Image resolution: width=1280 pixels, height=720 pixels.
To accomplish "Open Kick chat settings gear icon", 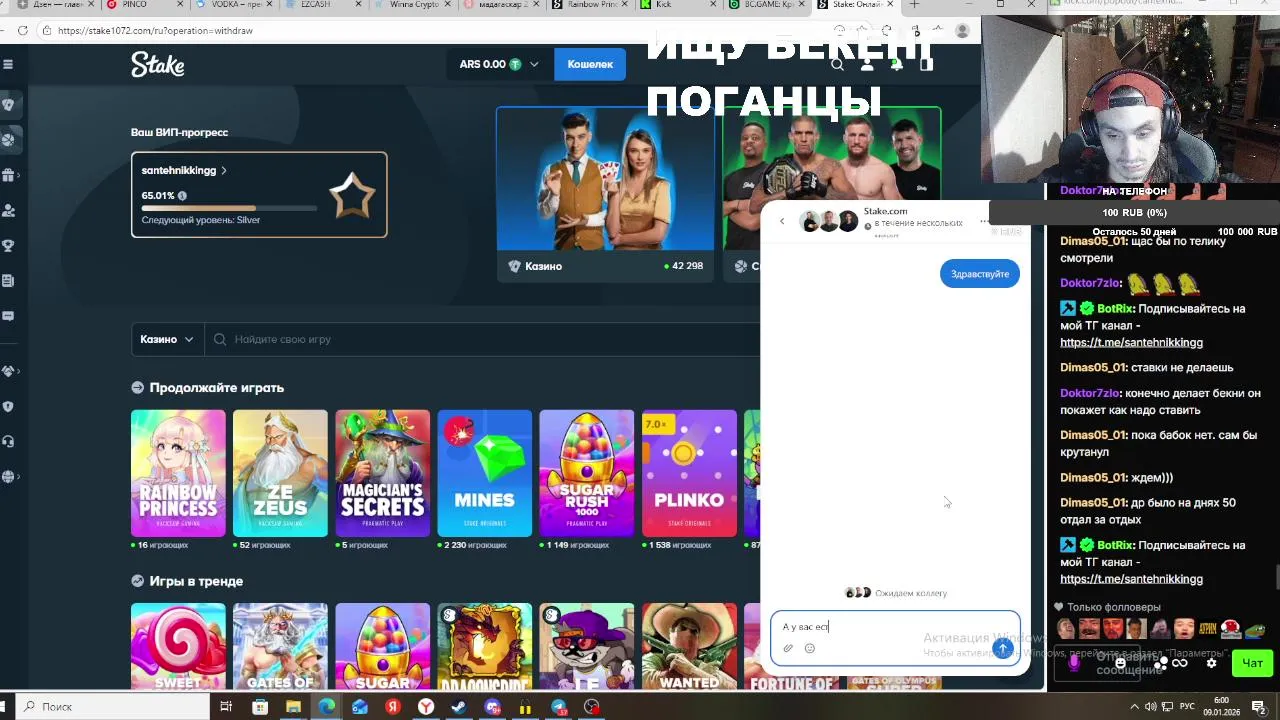I will [1211, 663].
